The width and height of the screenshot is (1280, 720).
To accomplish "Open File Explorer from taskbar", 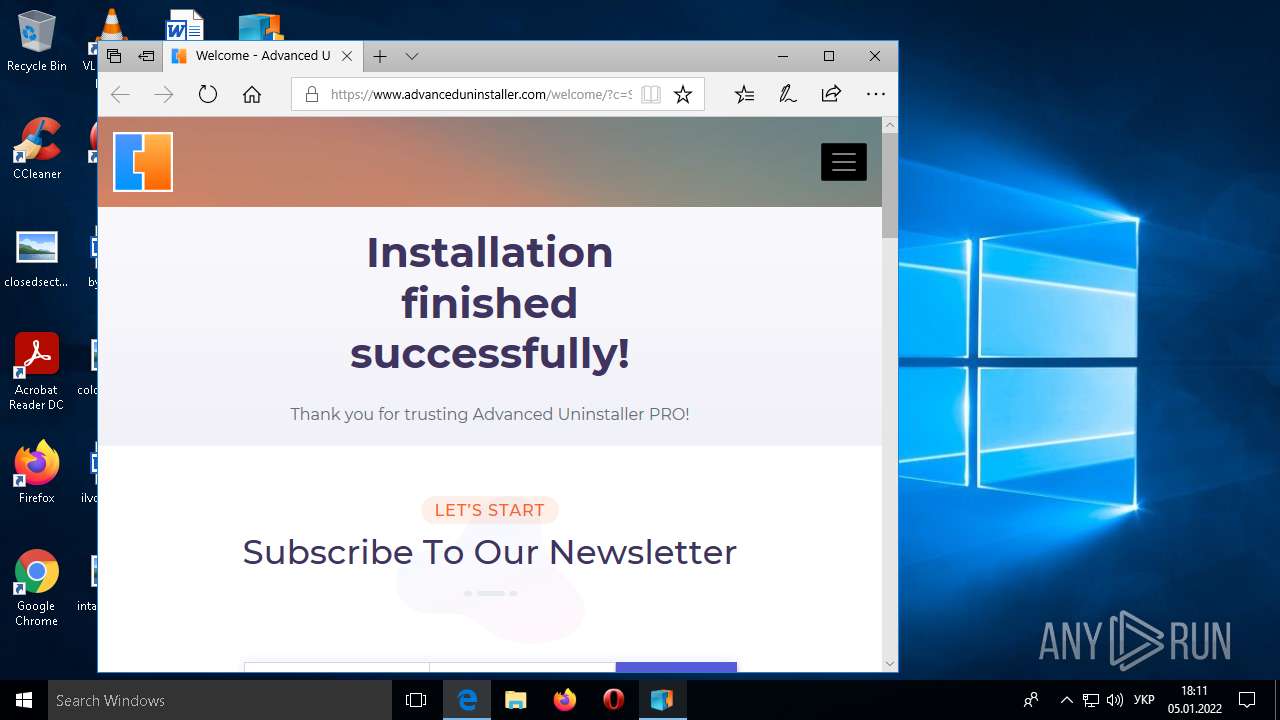I will pos(515,700).
